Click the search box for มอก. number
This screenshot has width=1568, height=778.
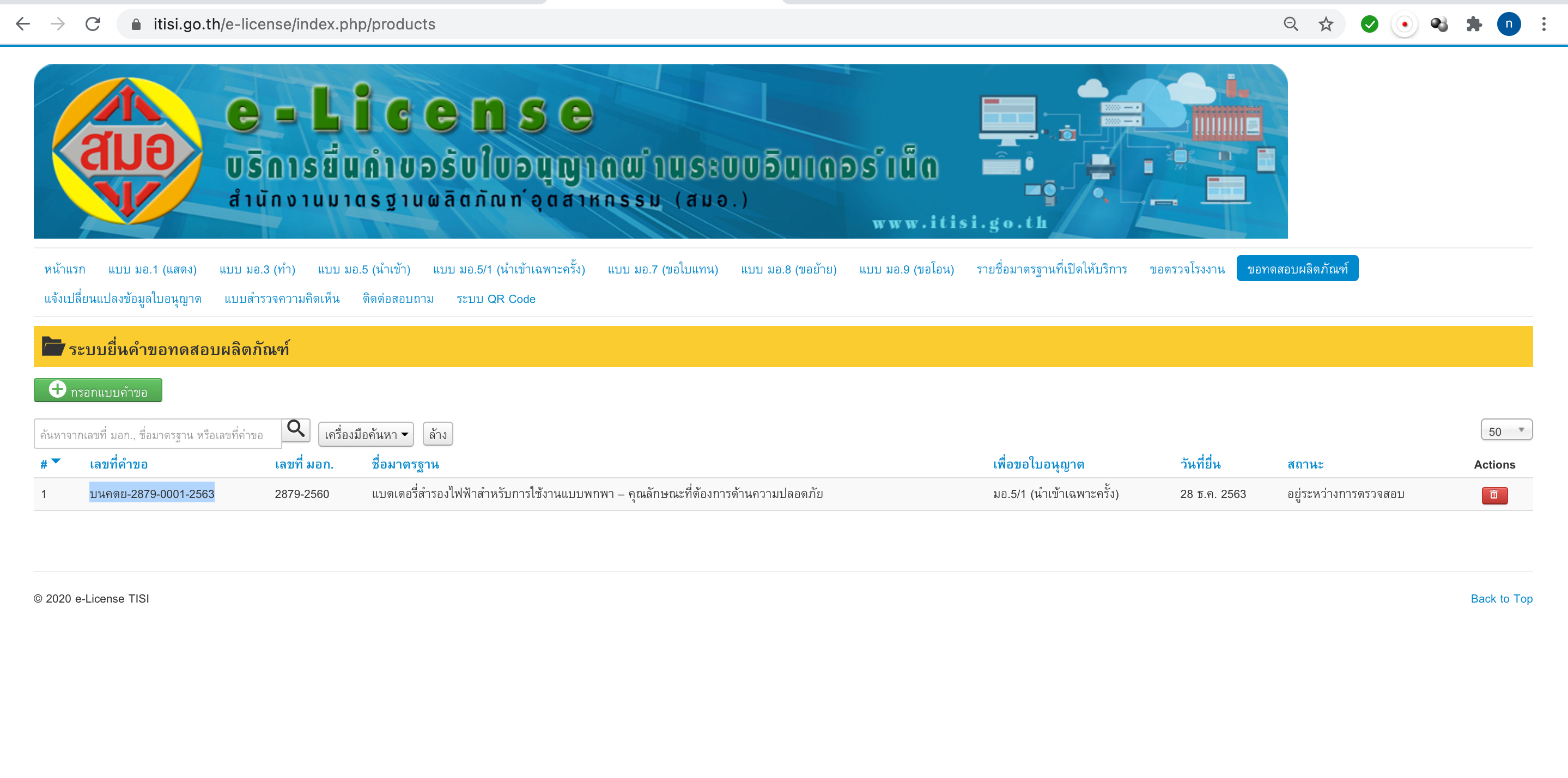[157, 434]
